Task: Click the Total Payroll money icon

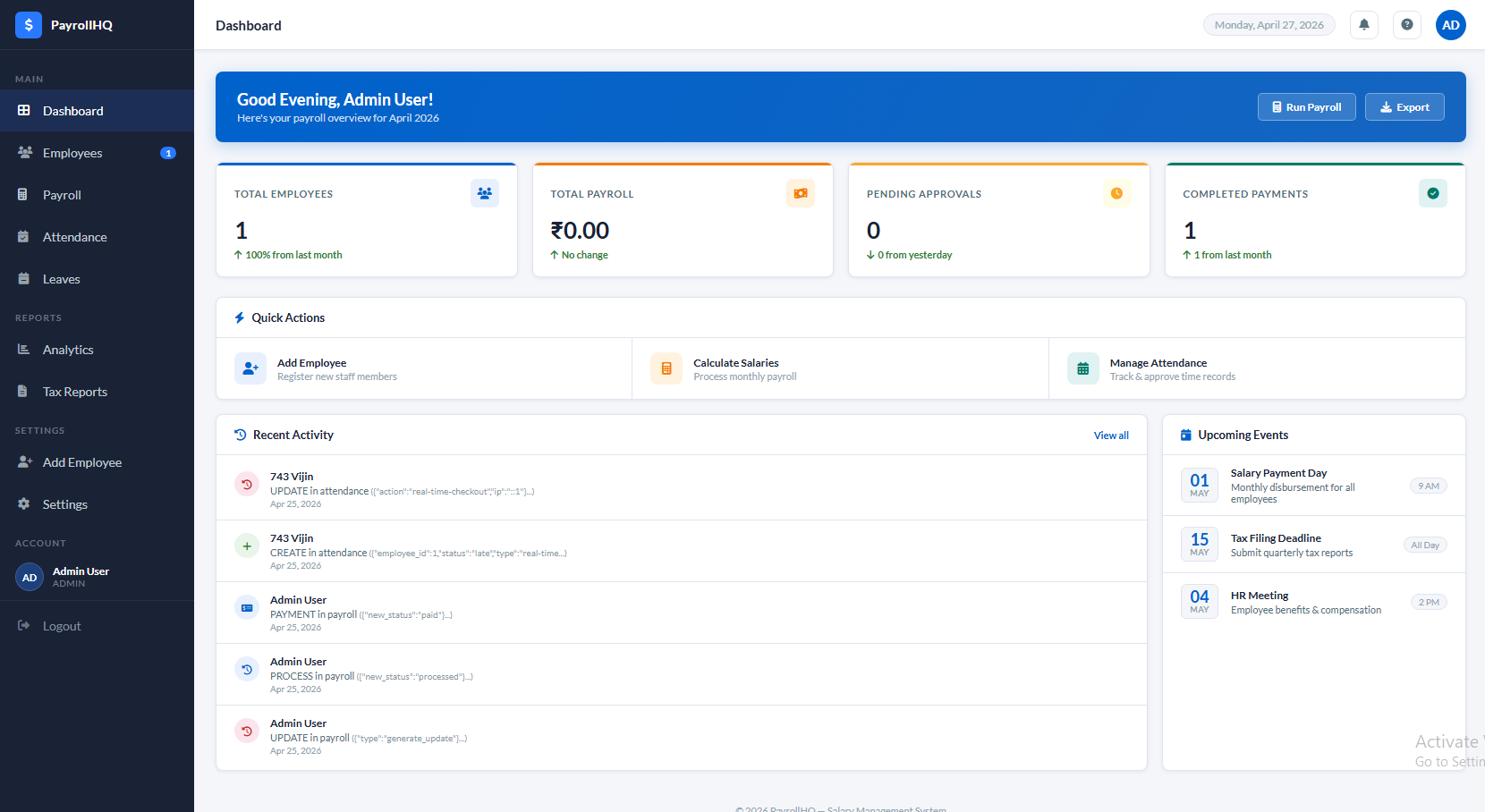Action: coord(800,193)
